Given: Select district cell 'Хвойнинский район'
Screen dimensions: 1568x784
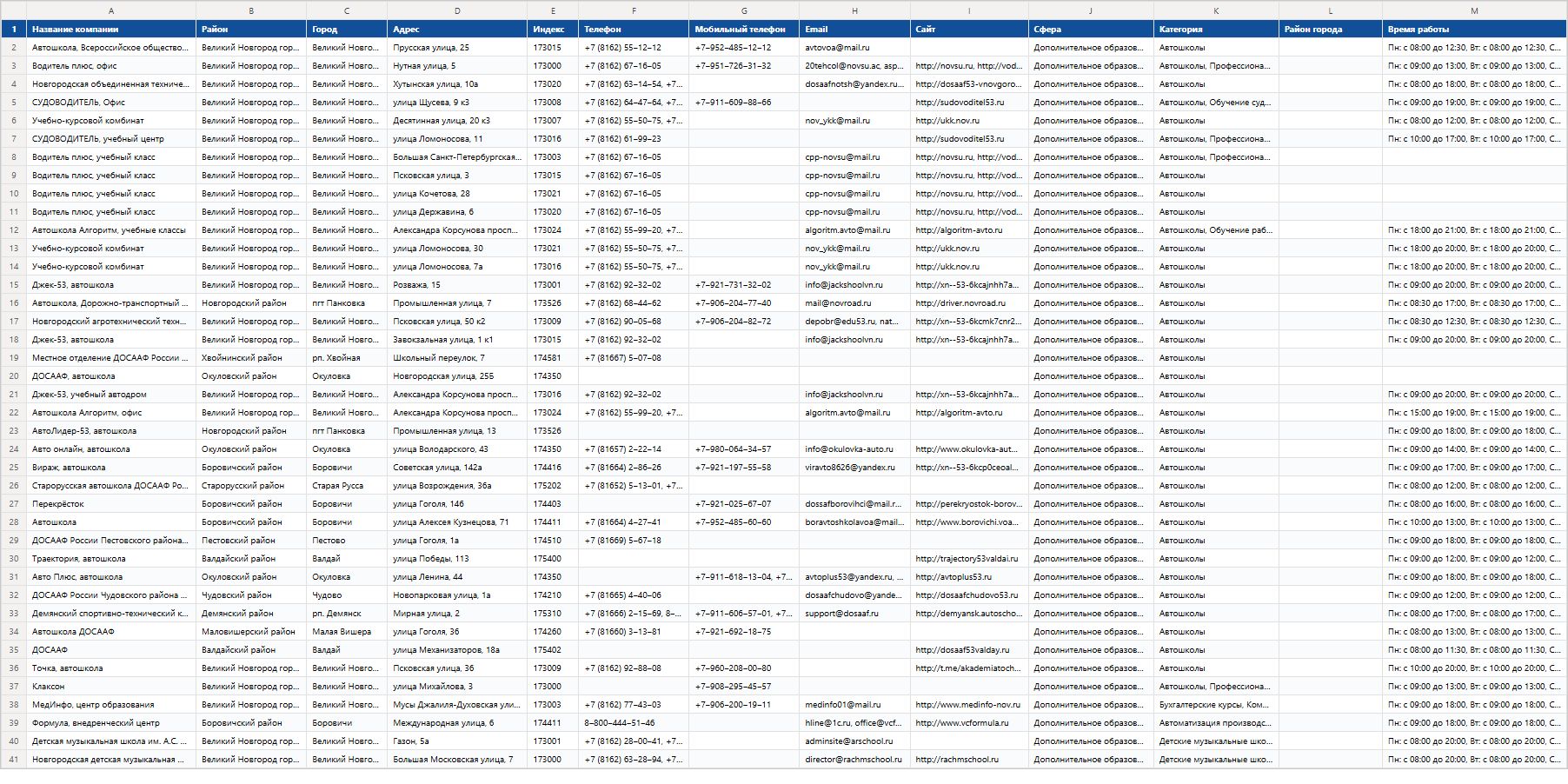Looking at the screenshot, I should pos(251,358).
